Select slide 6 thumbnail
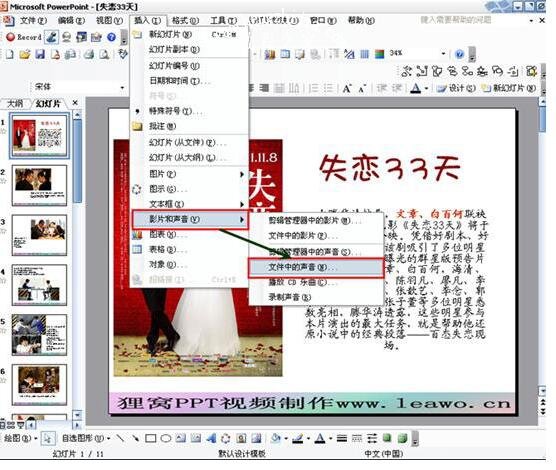 coord(39,385)
